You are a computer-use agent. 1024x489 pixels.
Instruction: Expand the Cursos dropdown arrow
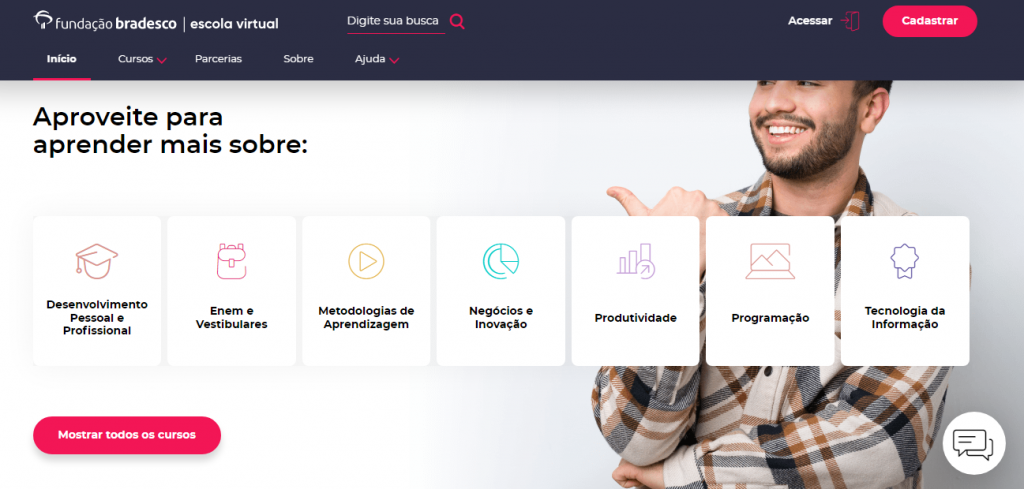point(162,60)
